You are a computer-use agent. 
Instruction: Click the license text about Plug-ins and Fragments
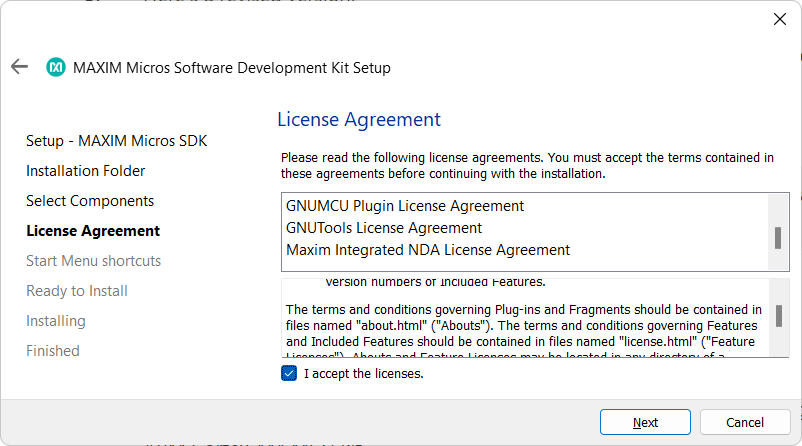click(x=524, y=325)
